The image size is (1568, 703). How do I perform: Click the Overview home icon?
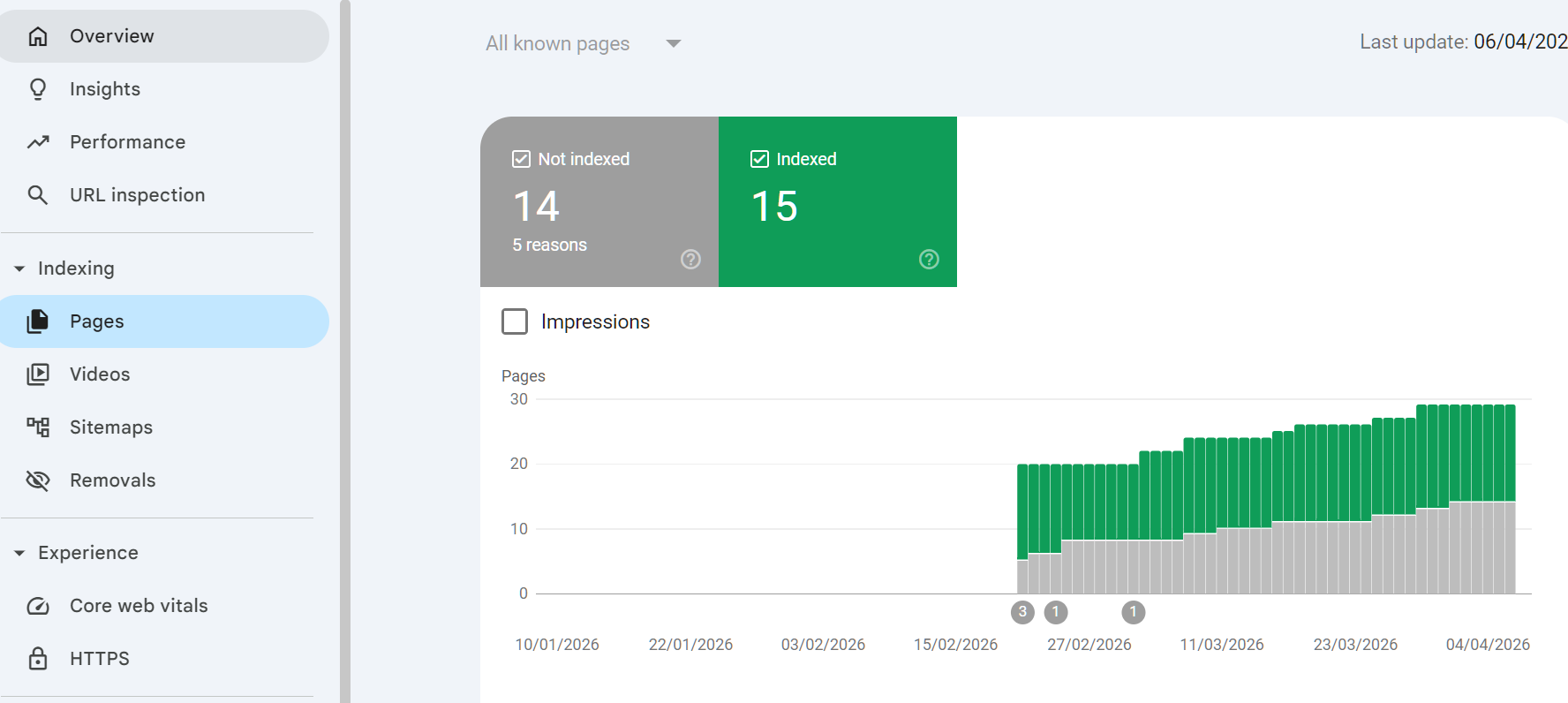pyautogui.click(x=38, y=36)
